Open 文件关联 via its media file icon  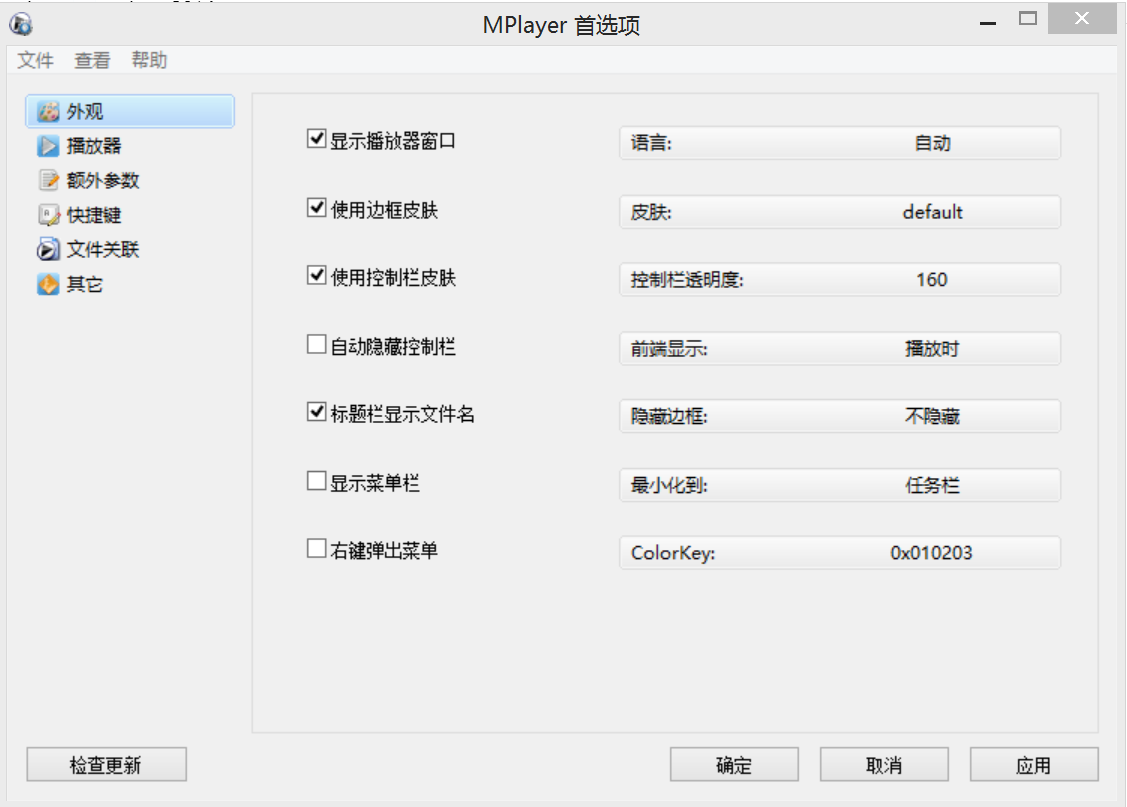[x=48, y=249]
